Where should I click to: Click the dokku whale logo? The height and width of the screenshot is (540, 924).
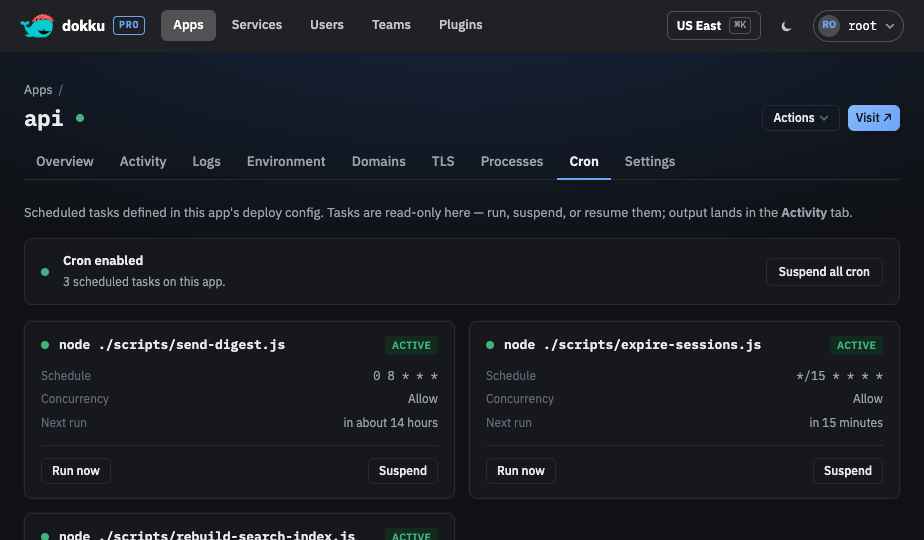pos(37,25)
